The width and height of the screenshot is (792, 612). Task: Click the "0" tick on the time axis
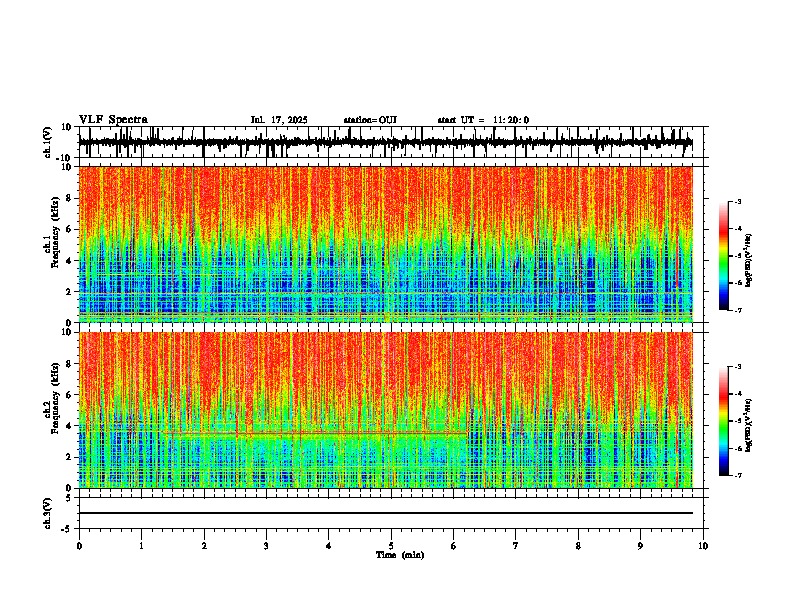[79, 546]
